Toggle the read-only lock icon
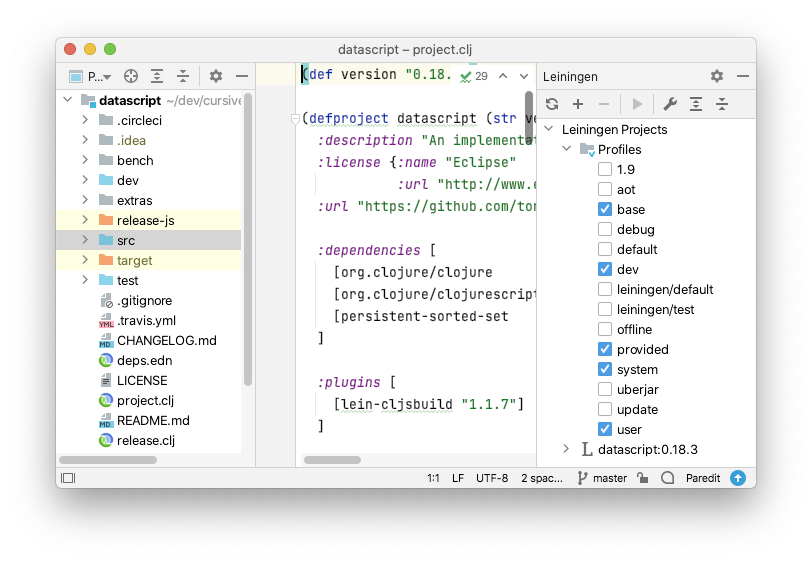 click(x=643, y=478)
